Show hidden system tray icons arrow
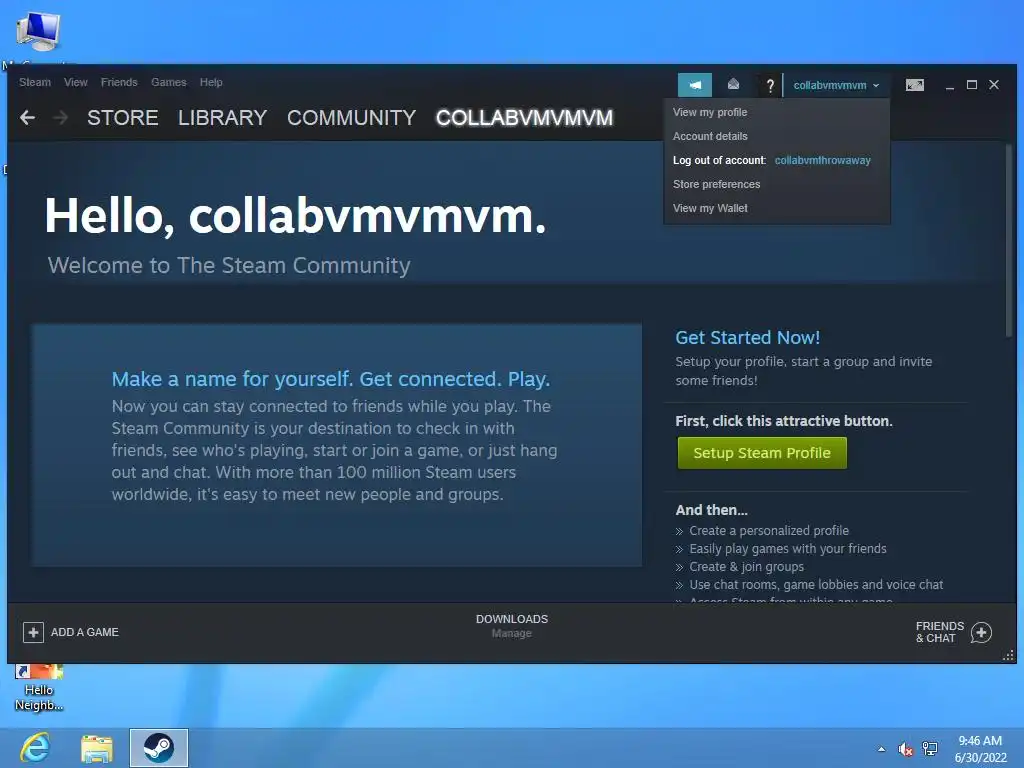 [x=882, y=749]
